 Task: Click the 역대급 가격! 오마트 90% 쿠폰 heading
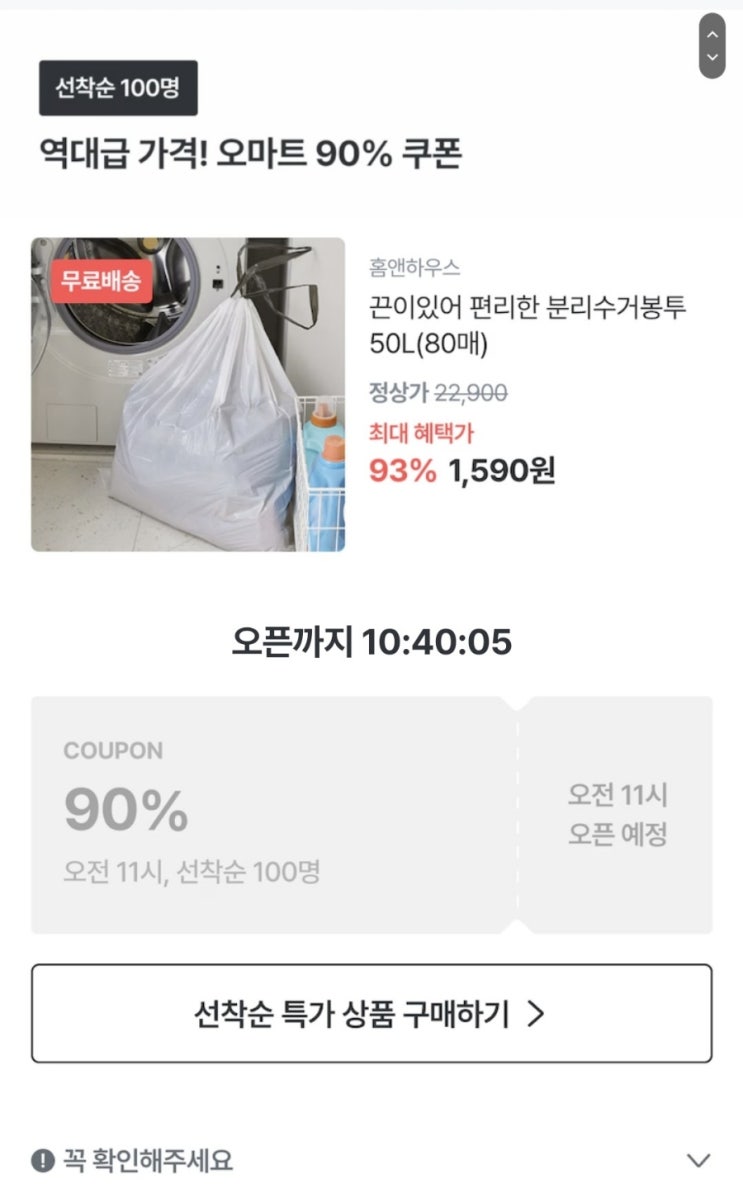[x=250, y=154]
